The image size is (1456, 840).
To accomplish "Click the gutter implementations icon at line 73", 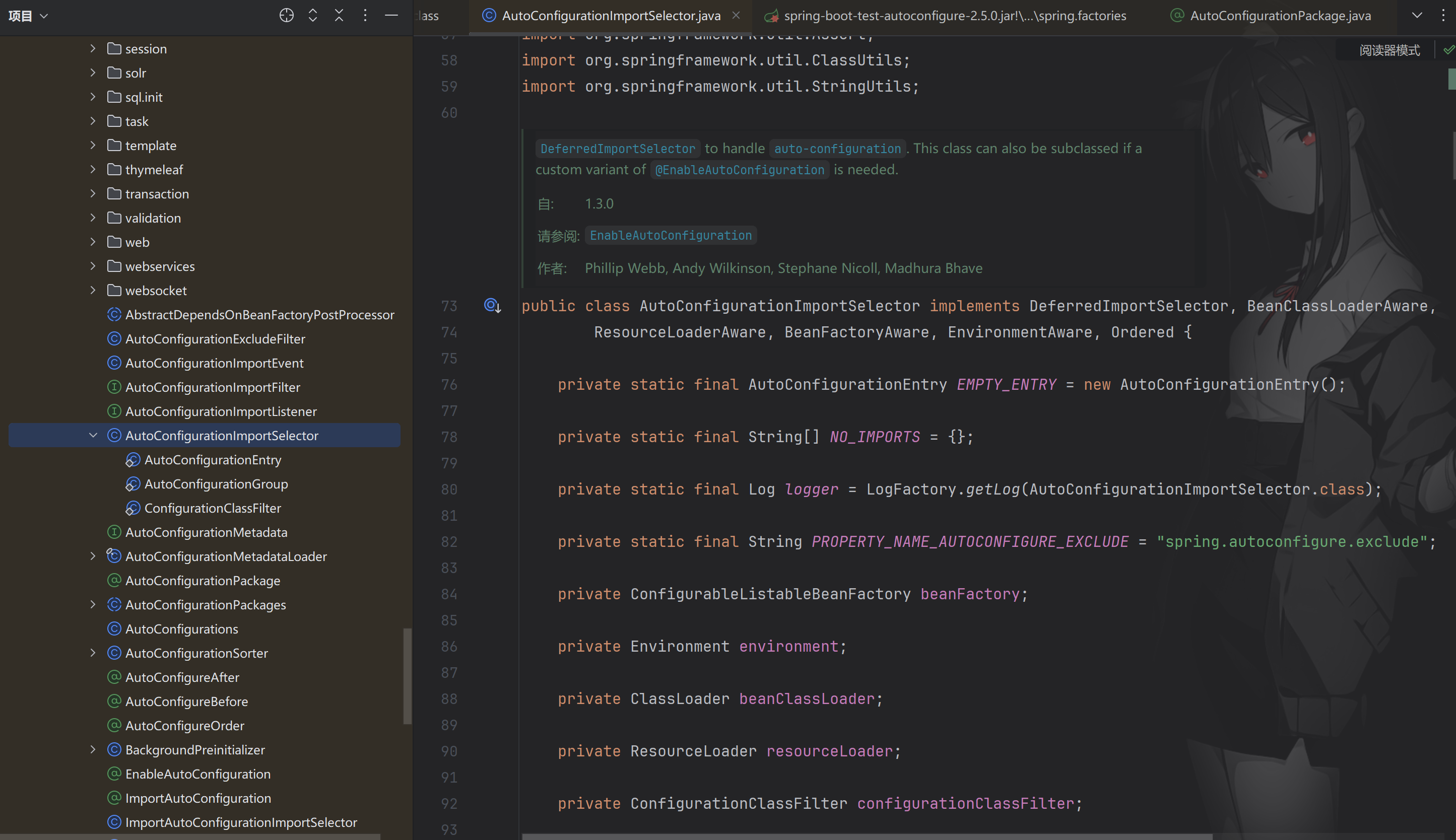I will tap(492, 306).
